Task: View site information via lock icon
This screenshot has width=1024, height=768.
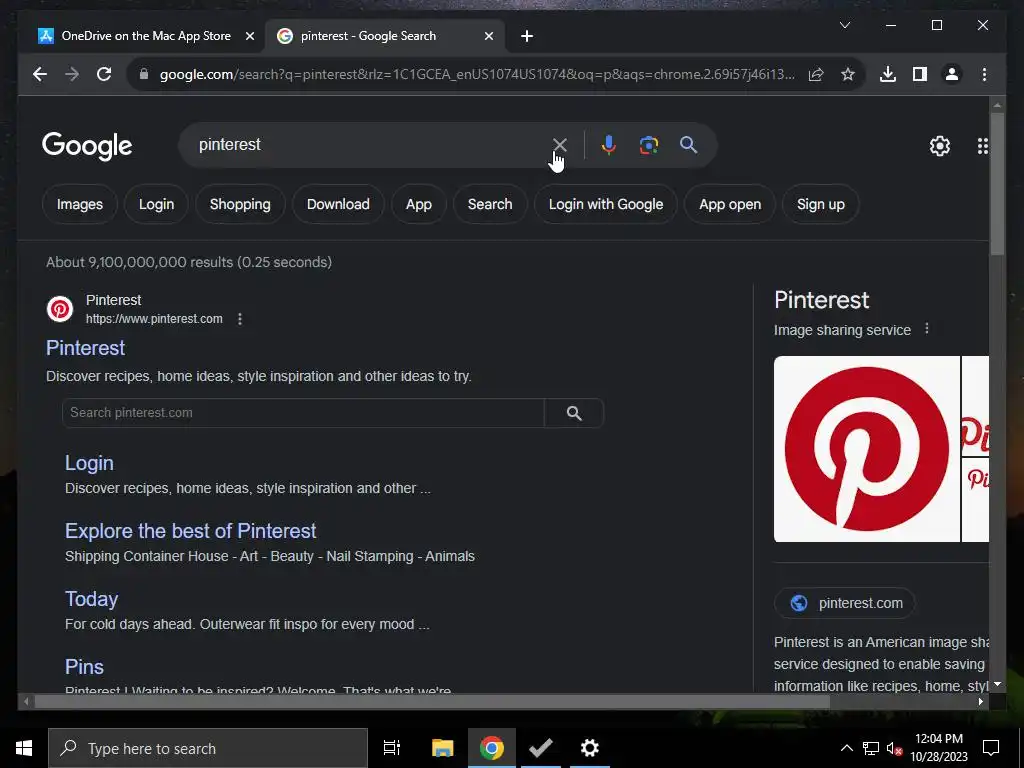Action: point(144,74)
